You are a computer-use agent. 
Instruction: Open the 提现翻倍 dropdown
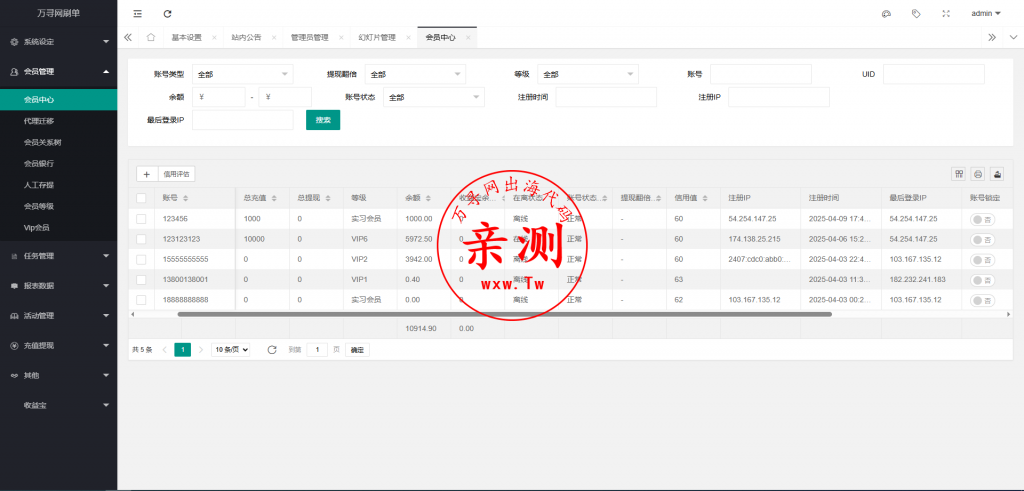(415, 74)
